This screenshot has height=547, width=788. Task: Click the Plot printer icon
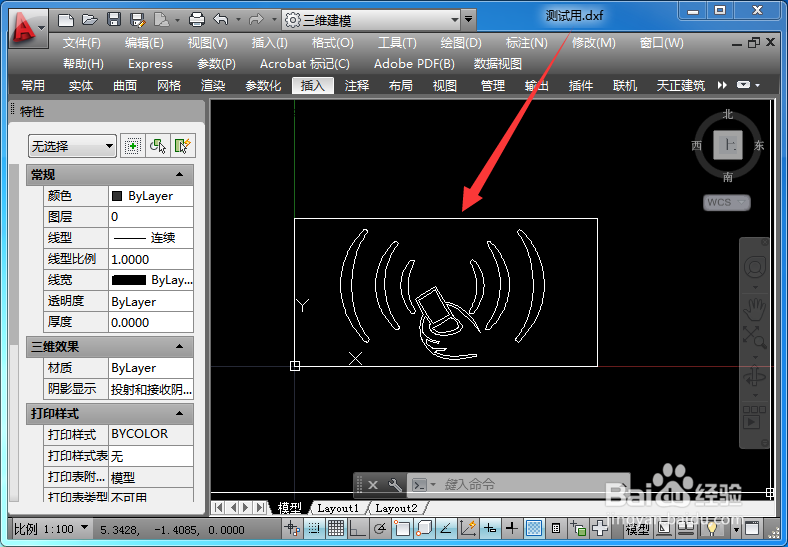click(x=196, y=20)
